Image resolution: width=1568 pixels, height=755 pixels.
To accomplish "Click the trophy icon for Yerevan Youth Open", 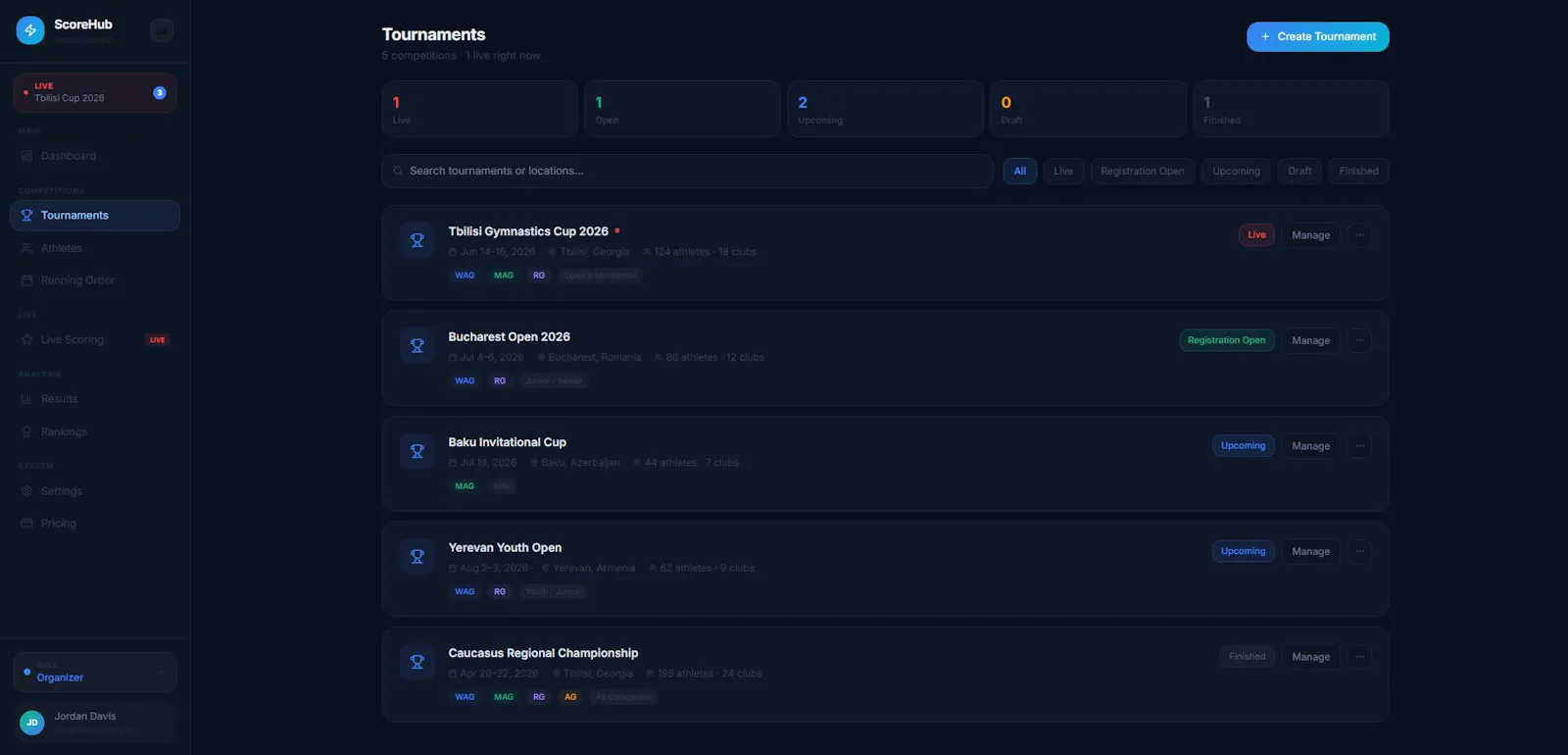I will click(416, 556).
